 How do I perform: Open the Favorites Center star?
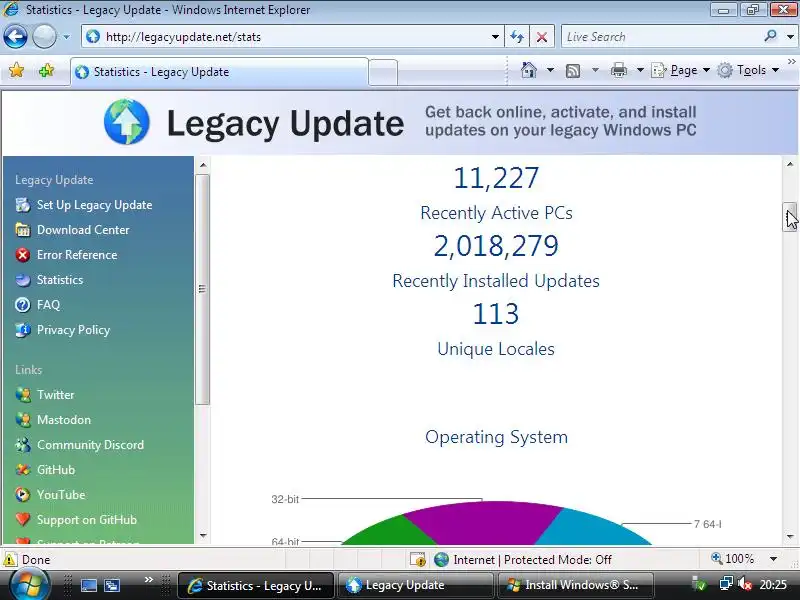pyautogui.click(x=16, y=70)
